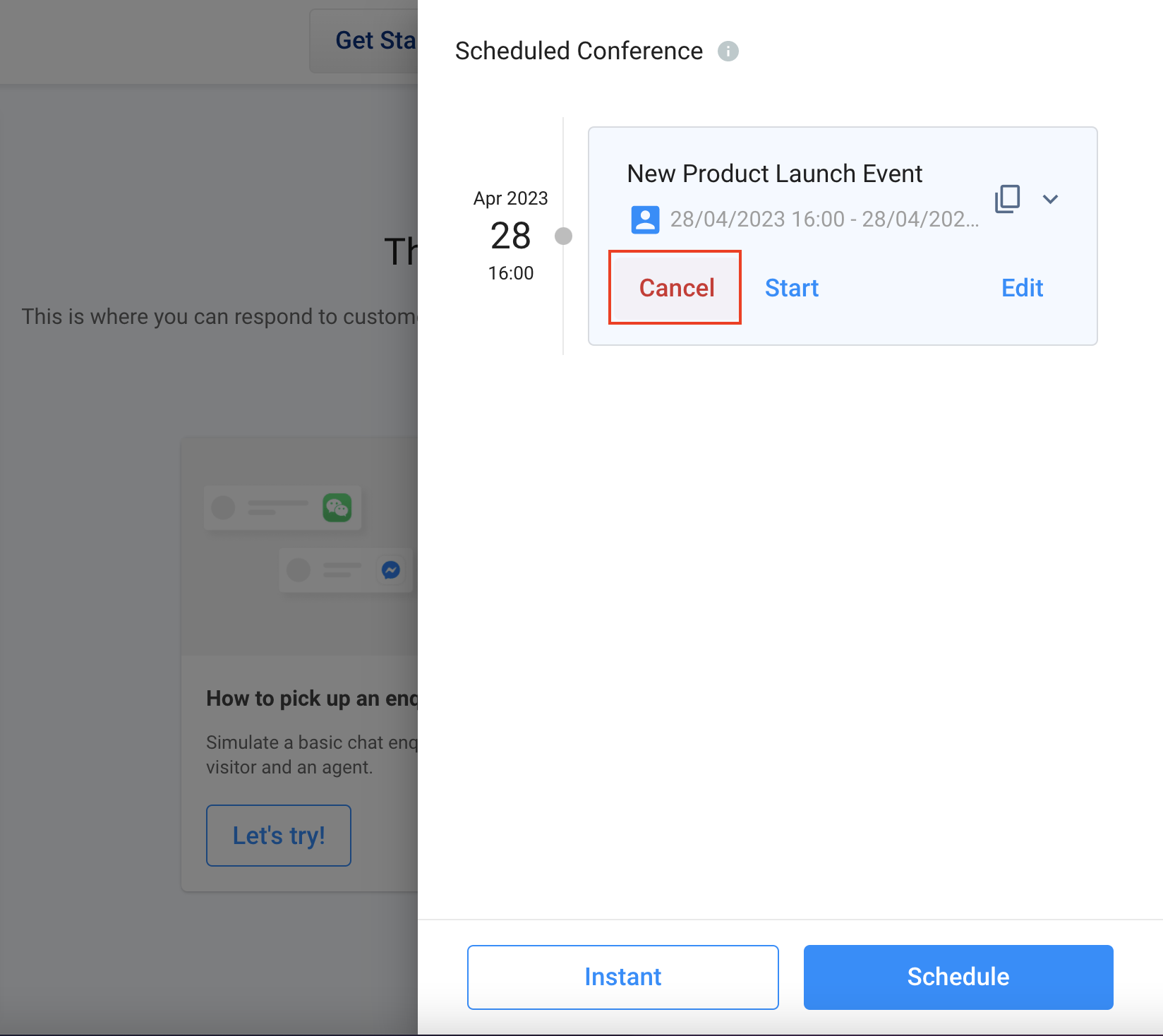Edit the New Product Launch Event
This screenshot has height=1036, width=1163.
pyautogui.click(x=1022, y=288)
